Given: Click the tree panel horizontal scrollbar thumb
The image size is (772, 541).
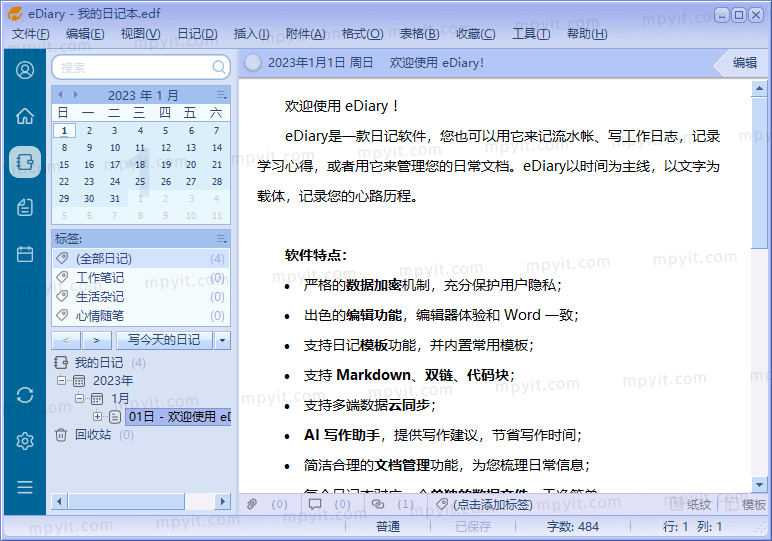Looking at the screenshot, I should pyautogui.click(x=126, y=502).
